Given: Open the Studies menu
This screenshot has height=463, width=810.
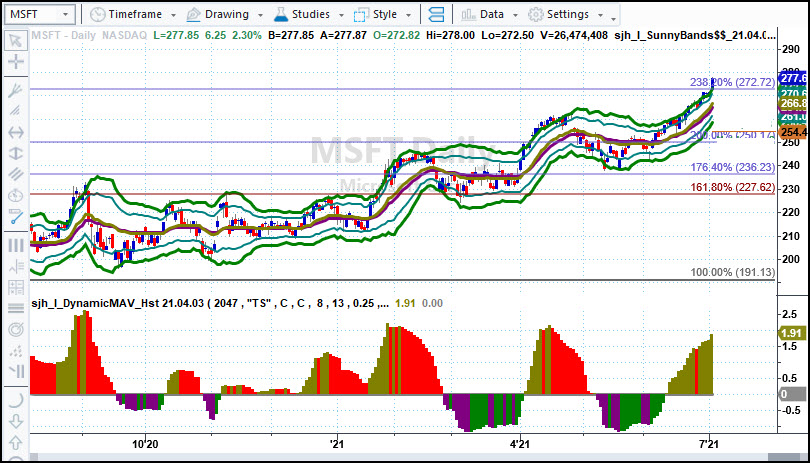Looking at the screenshot, I should (309, 14).
